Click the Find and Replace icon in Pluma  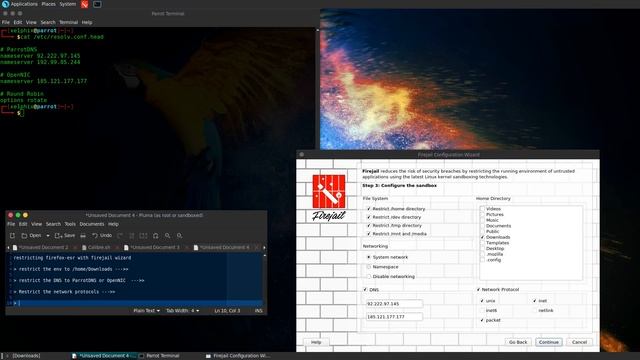[180, 236]
